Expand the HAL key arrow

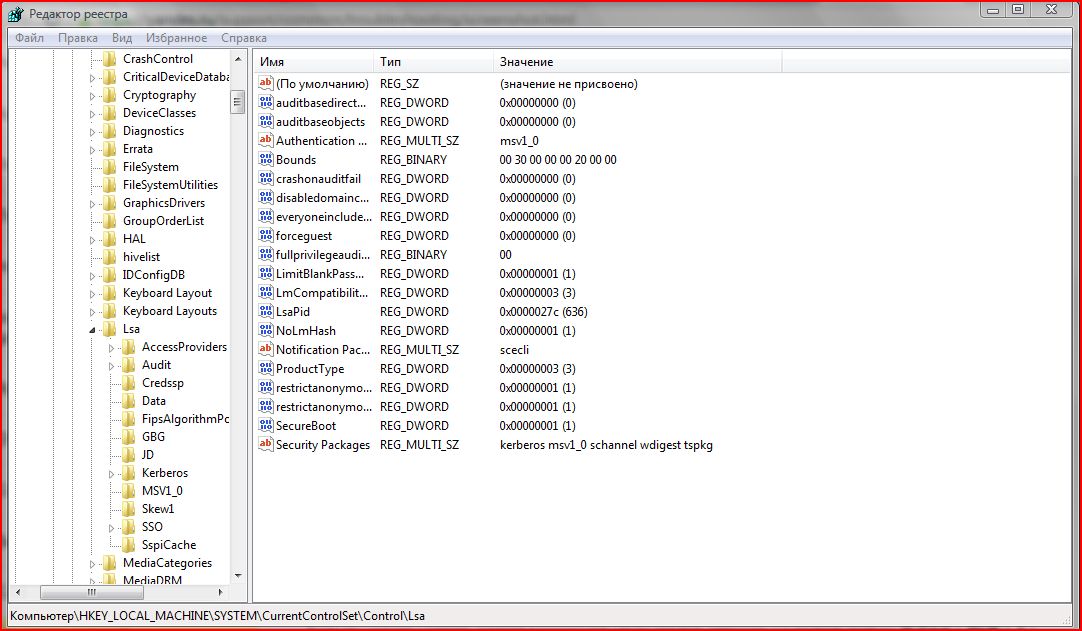pyautogui.click(x=94, y=239)
